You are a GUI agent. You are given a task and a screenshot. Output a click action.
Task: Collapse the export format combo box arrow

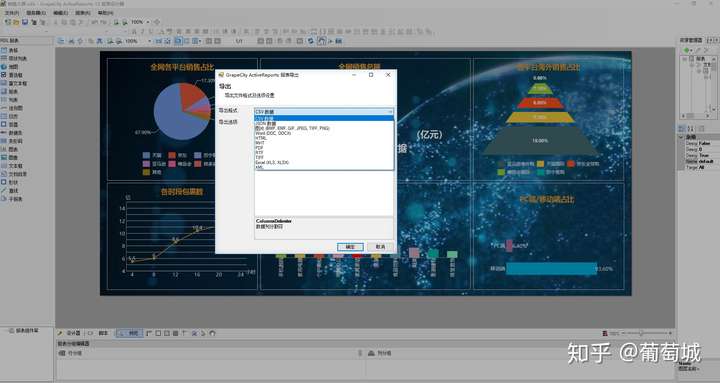390,112
